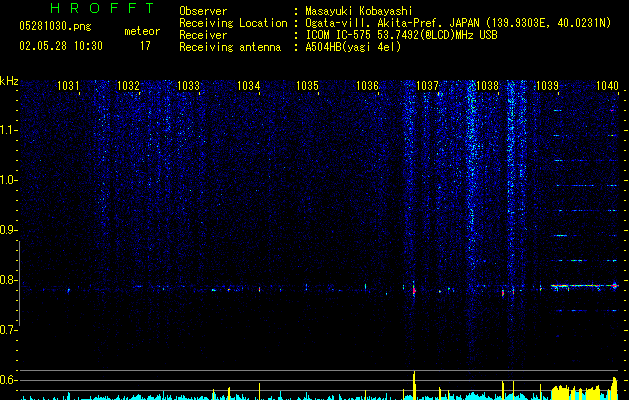629x400 pixels.
Task: Click the date stamp 02.05.28 10:30
Action: point(61,46)
